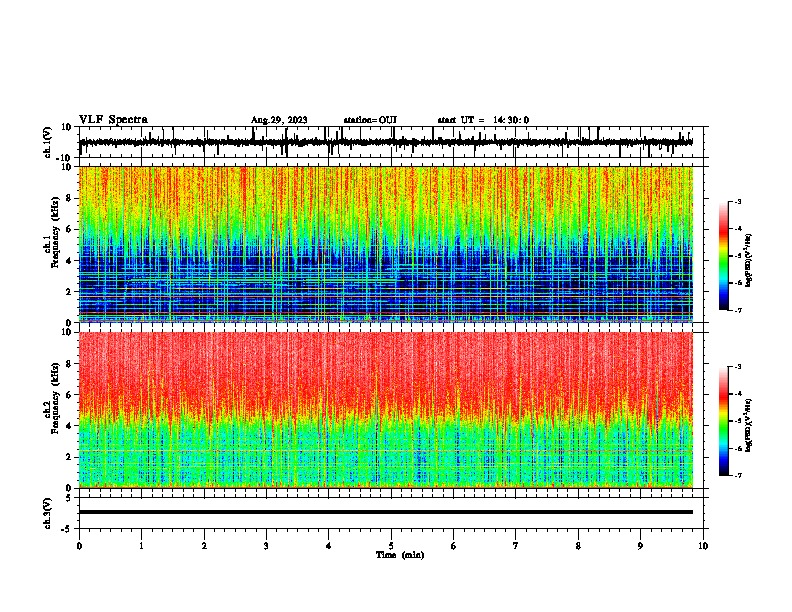This screenshot has width=792, height=612.
Task: Click time axis tick label "5"
Action: 391,546
